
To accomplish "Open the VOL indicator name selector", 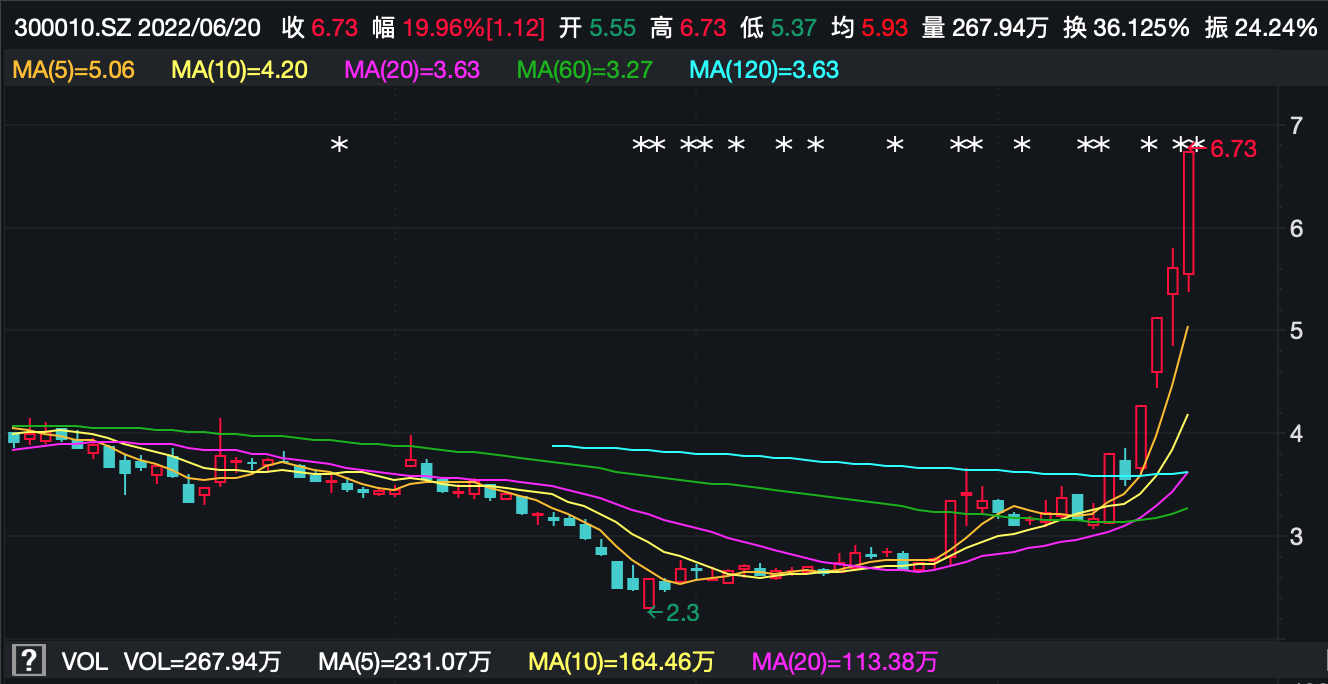I will click(84, 661).
